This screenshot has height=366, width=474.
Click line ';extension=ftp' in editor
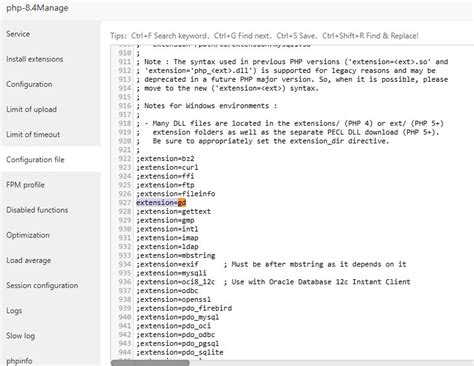(165, 185)
